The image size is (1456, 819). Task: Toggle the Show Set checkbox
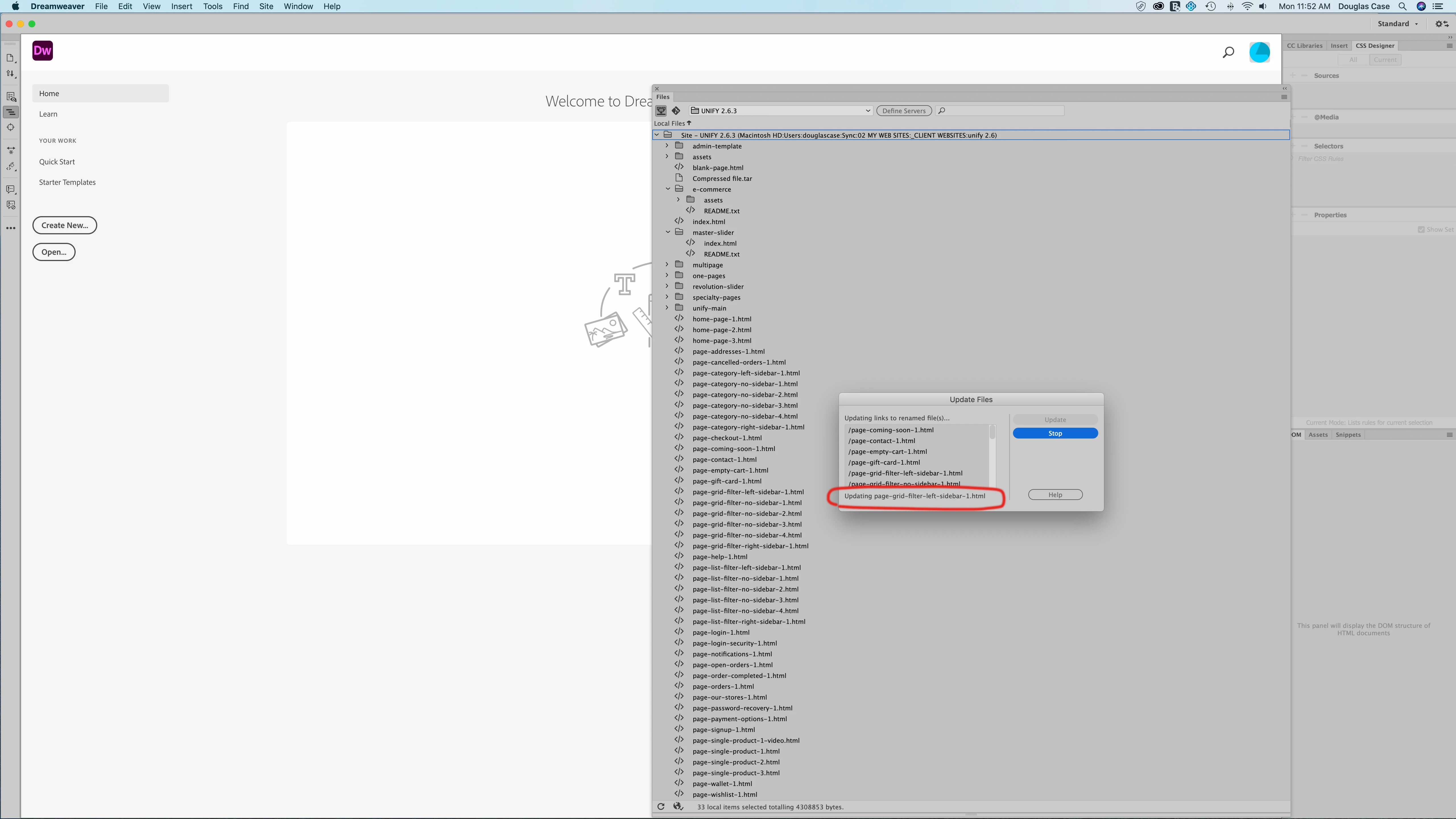(1421, 229)
